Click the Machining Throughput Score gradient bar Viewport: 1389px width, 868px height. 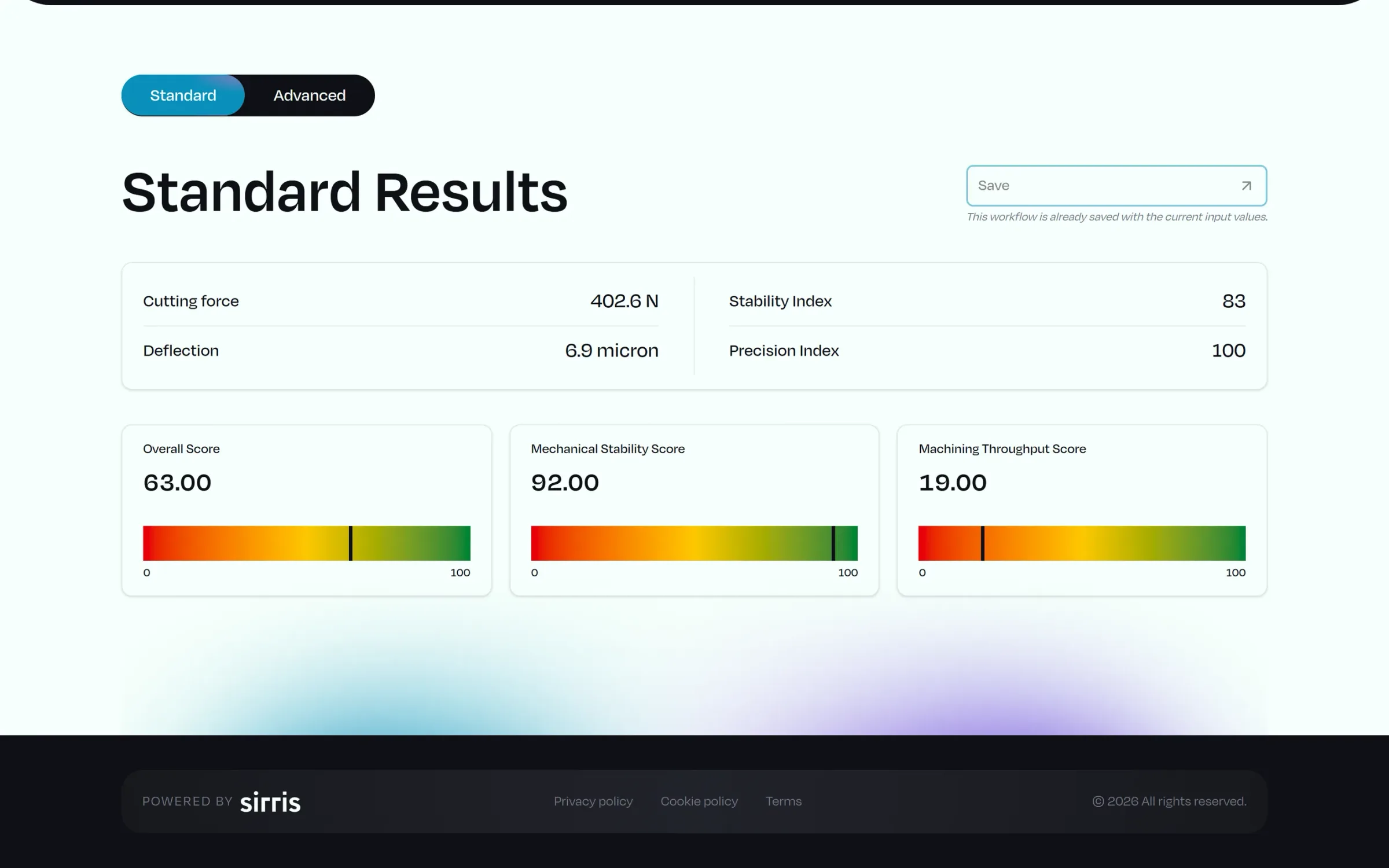point(1082,543)
